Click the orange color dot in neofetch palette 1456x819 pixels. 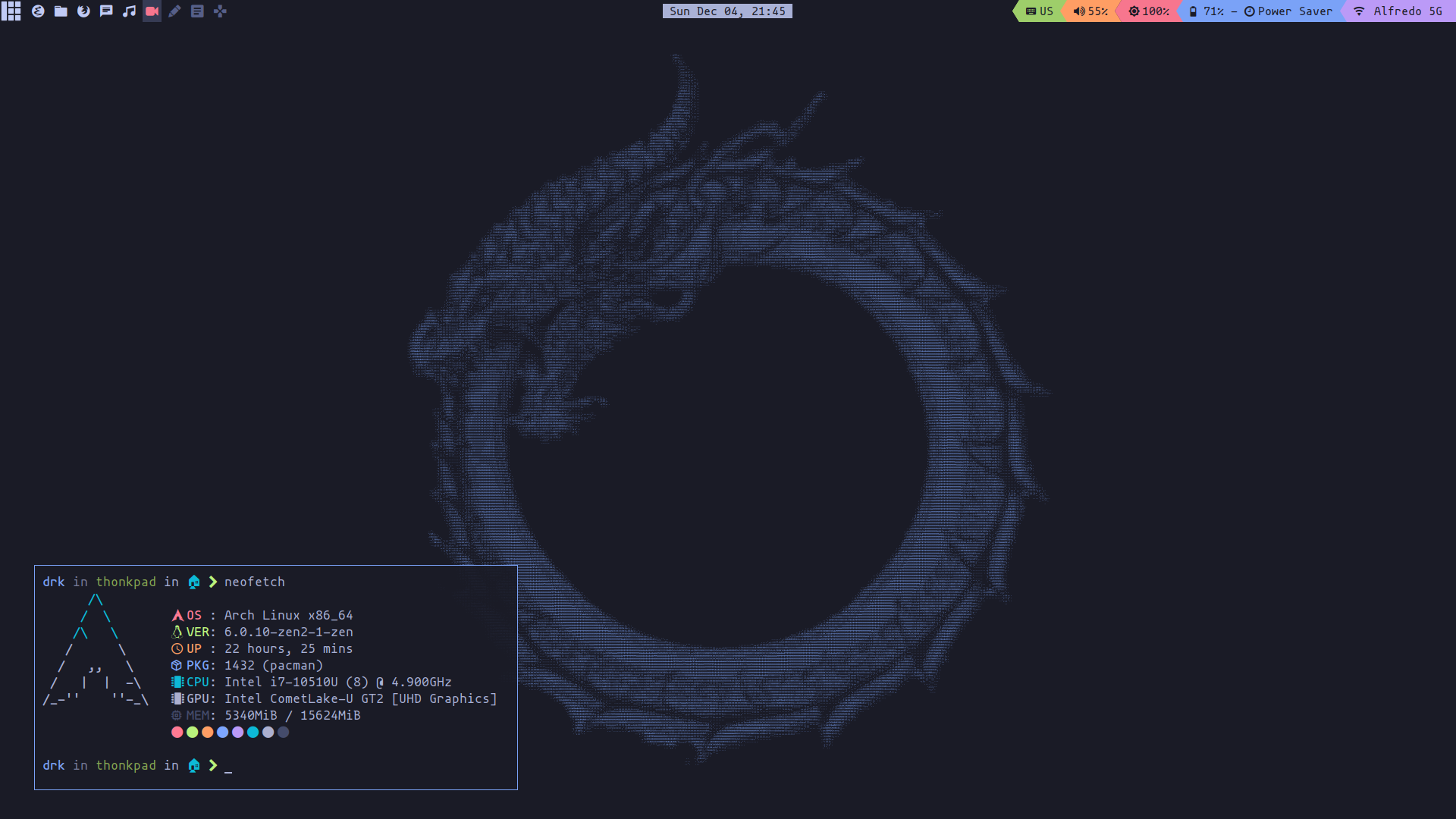point(208,732)
